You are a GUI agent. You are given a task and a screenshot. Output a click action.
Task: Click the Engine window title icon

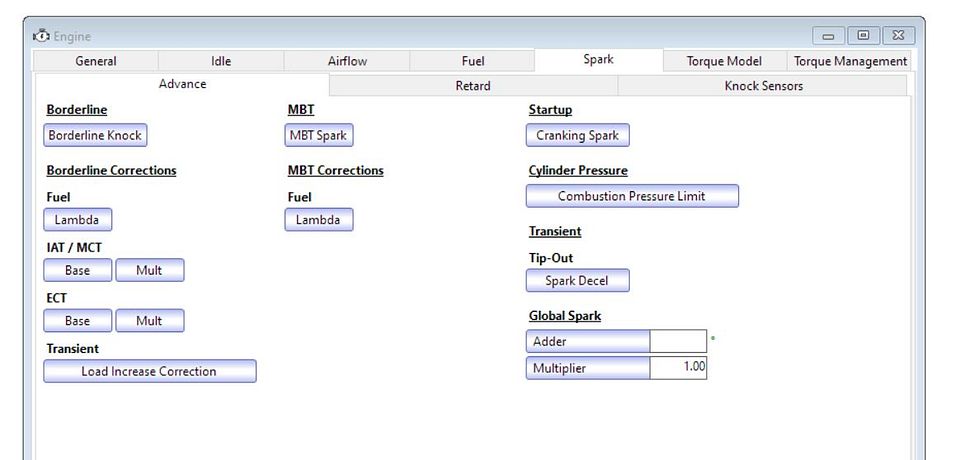pos(41,36)
